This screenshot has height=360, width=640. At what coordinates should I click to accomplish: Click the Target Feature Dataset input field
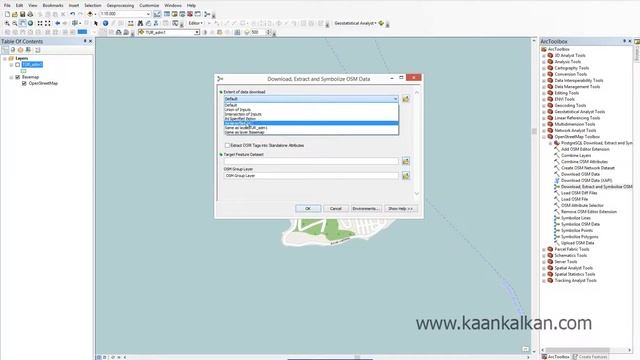[311, 161]
